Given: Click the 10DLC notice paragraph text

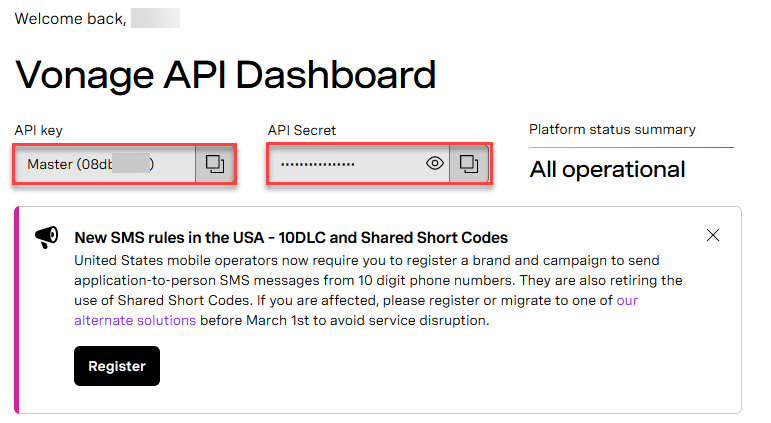Looking at the screenshot, I should pos(378,290).
